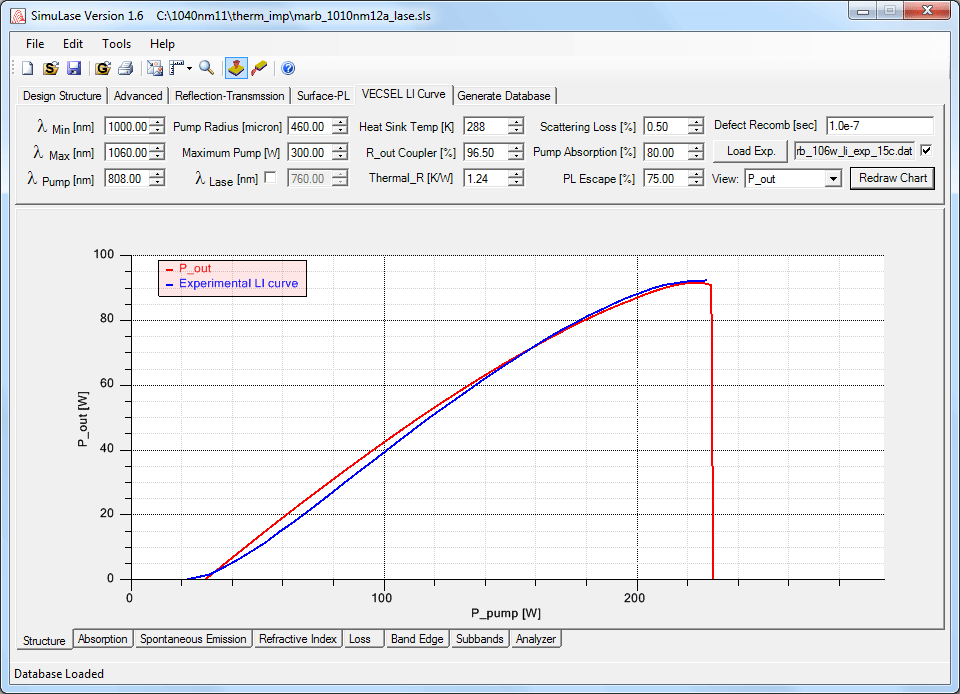This screenshot has height=694, width=960.
Task: Click the Scattering Loss spinner arrows
Action: [x=696, y=127]
